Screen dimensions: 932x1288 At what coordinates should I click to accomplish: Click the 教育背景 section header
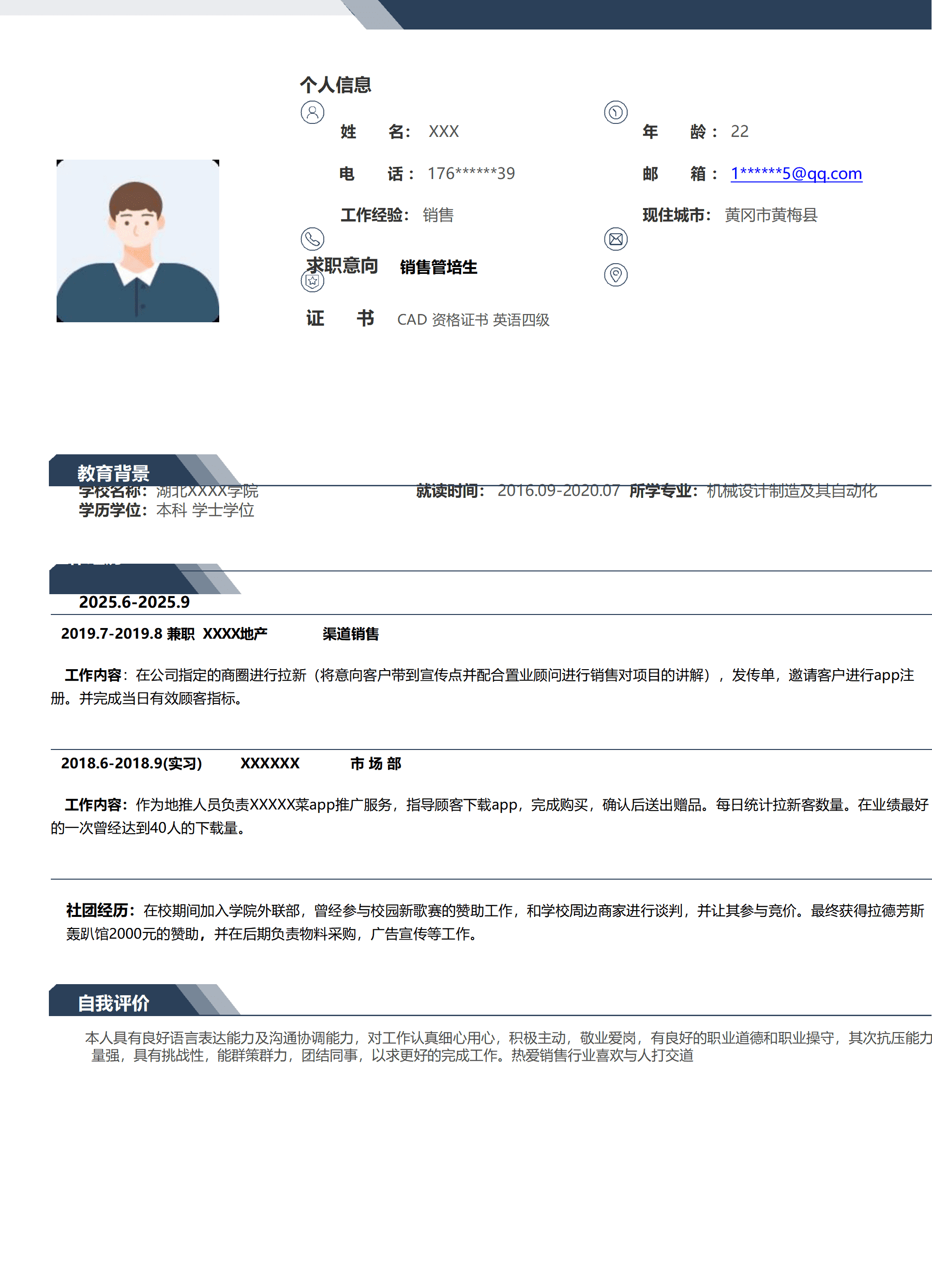pyautogui.click(x=114, y=473)
